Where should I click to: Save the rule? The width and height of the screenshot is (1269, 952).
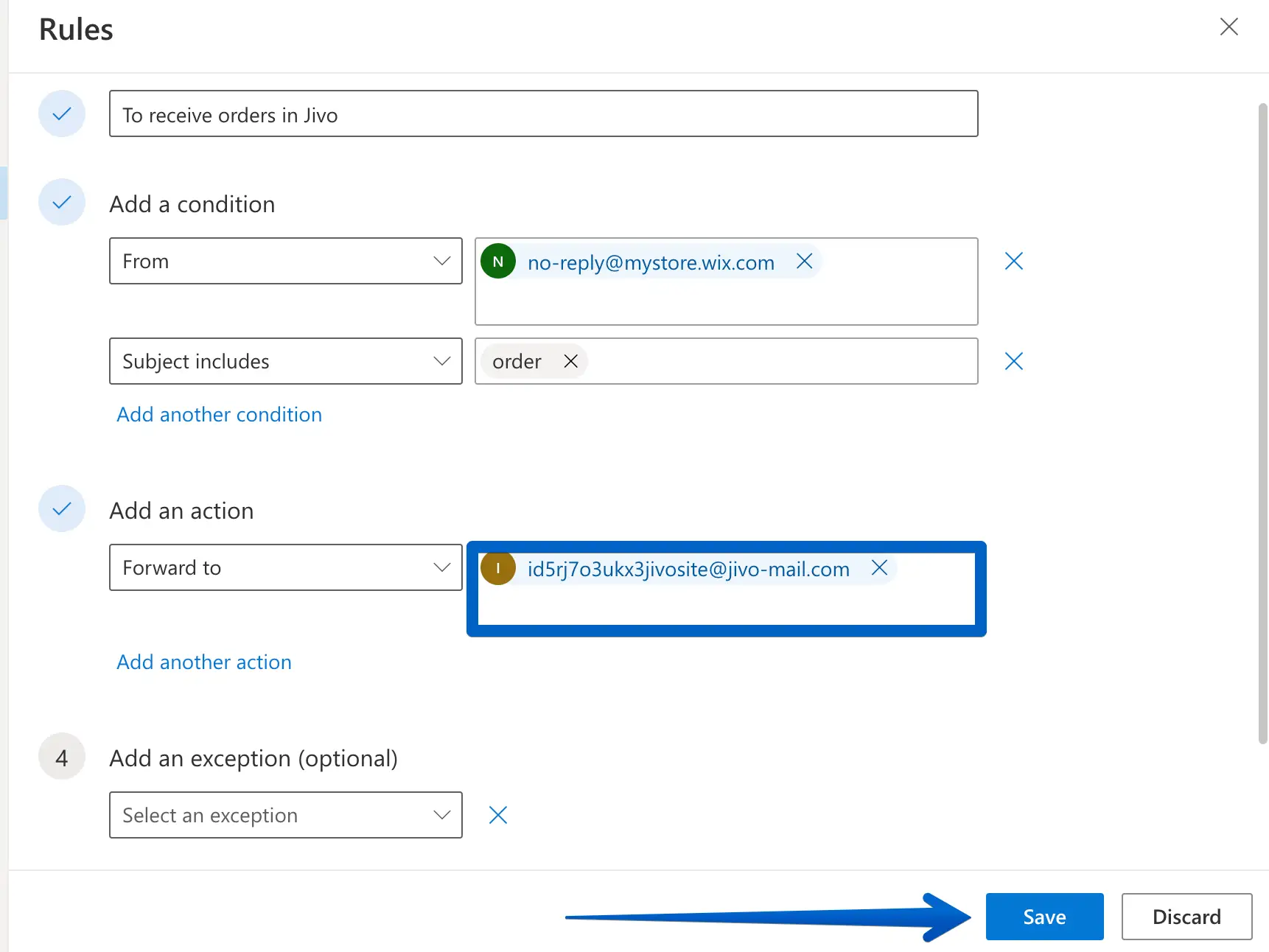tap(1044, 917)
